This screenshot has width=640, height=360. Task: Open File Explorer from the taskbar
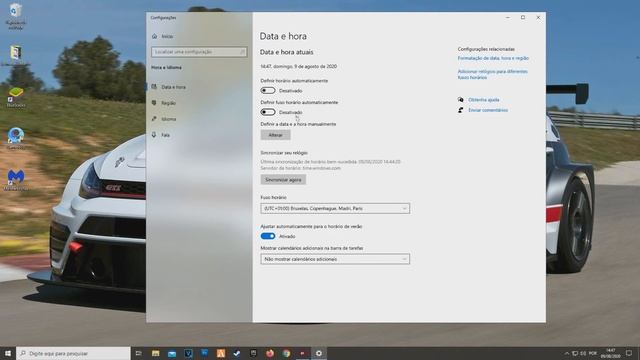(156, 353)
